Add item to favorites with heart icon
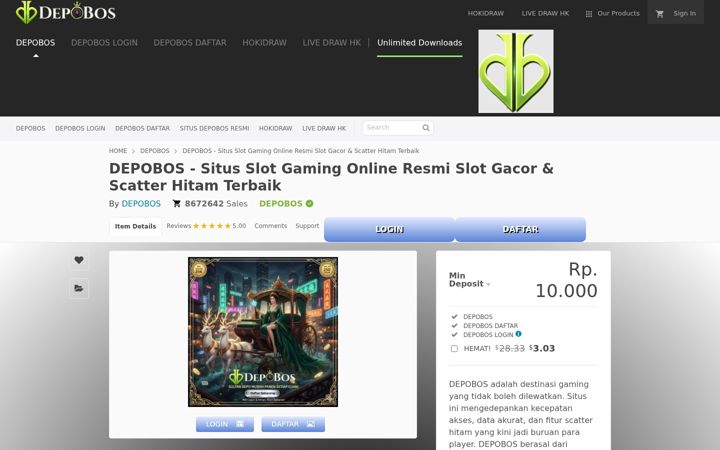The height and width of the screenshot is (450, 720). coord(79,260)
